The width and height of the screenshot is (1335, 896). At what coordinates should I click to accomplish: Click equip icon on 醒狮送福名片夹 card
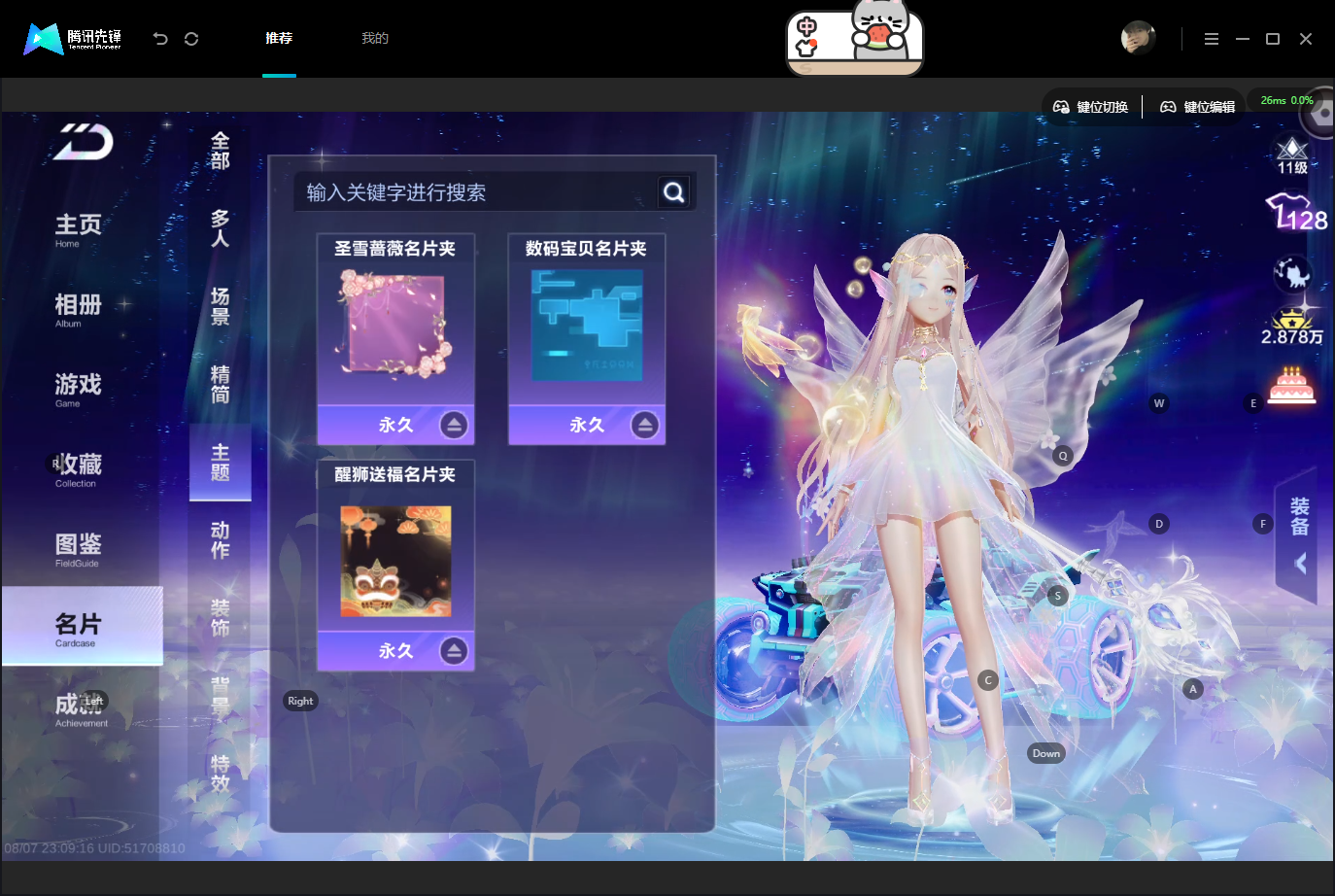point(454,651)
